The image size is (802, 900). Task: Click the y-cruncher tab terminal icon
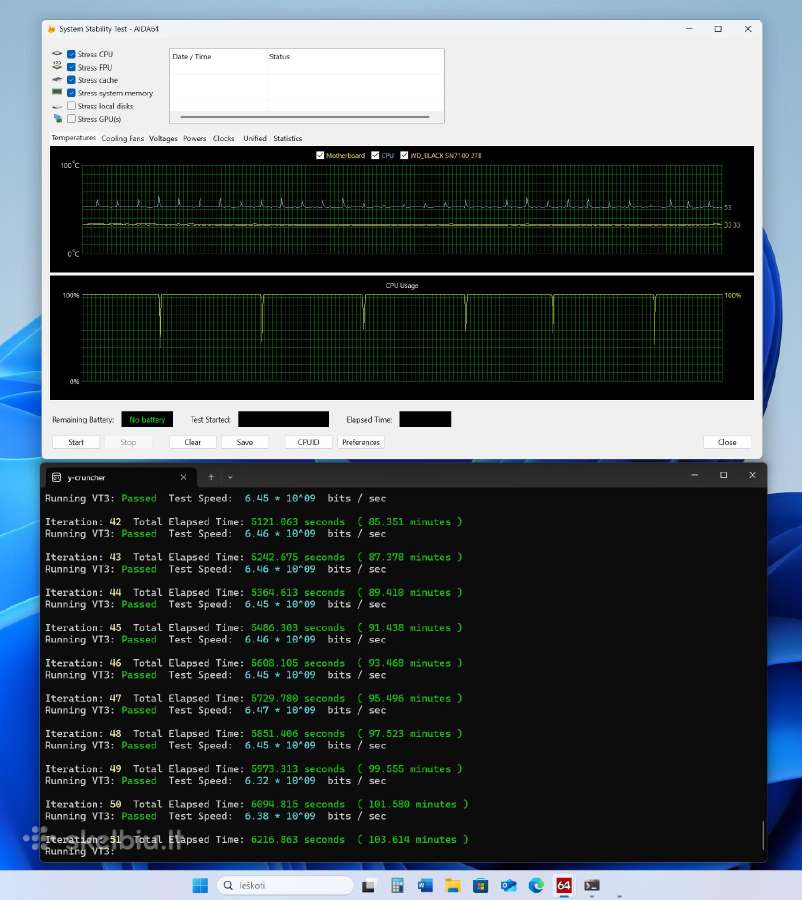56,477
